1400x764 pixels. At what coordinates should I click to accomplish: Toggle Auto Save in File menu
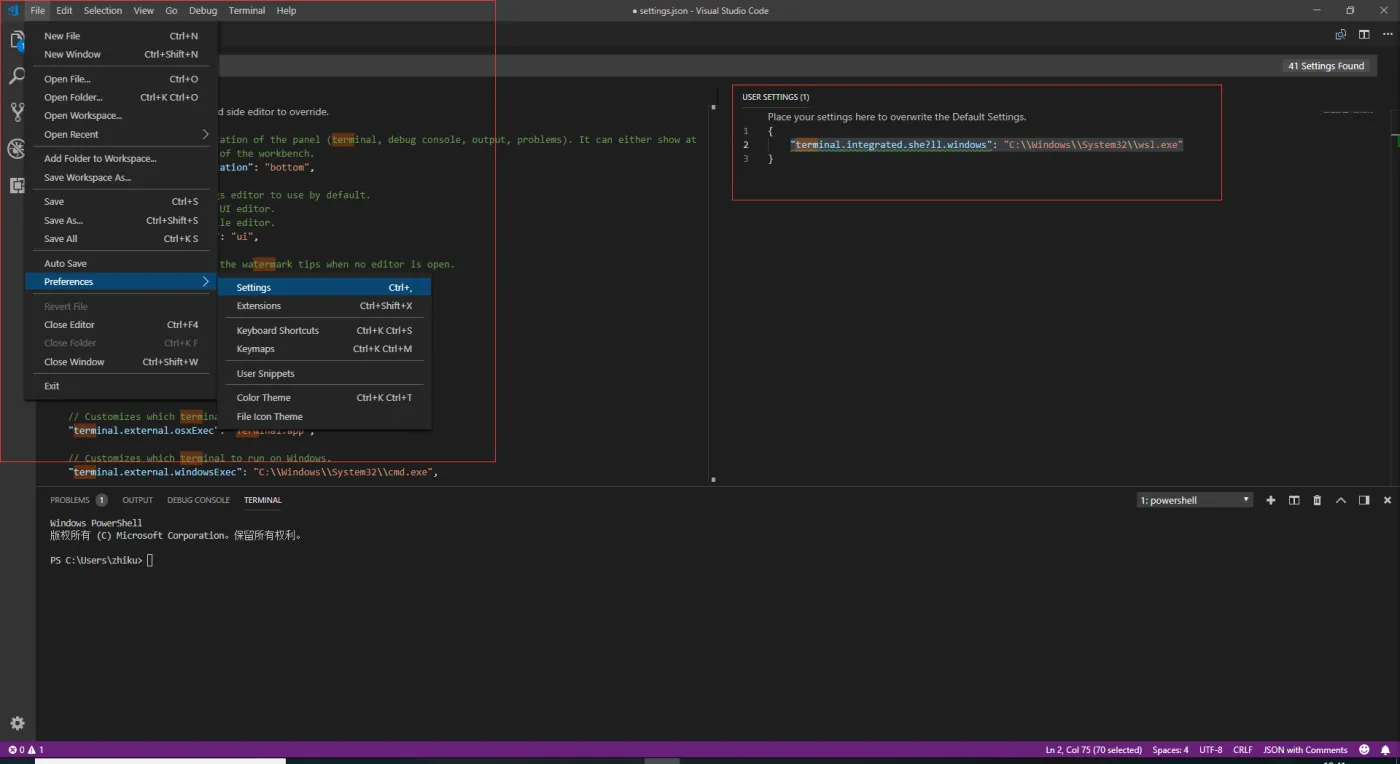pyautogui.click(x=66, y=263)
